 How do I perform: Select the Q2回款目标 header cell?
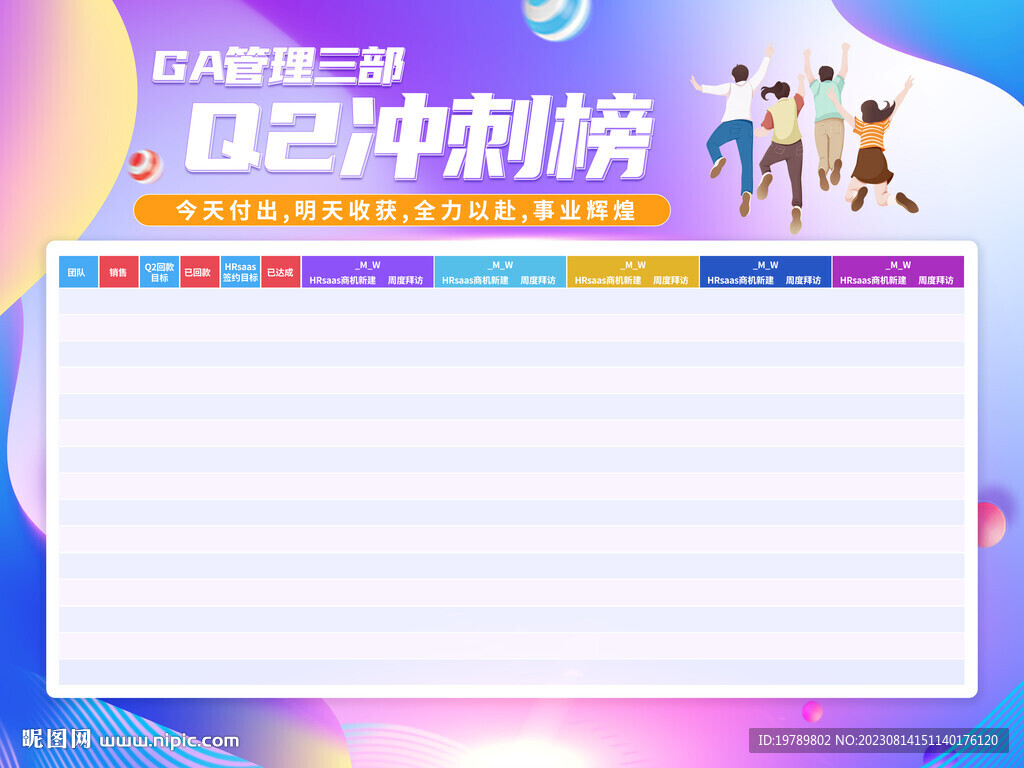(159, 272)
